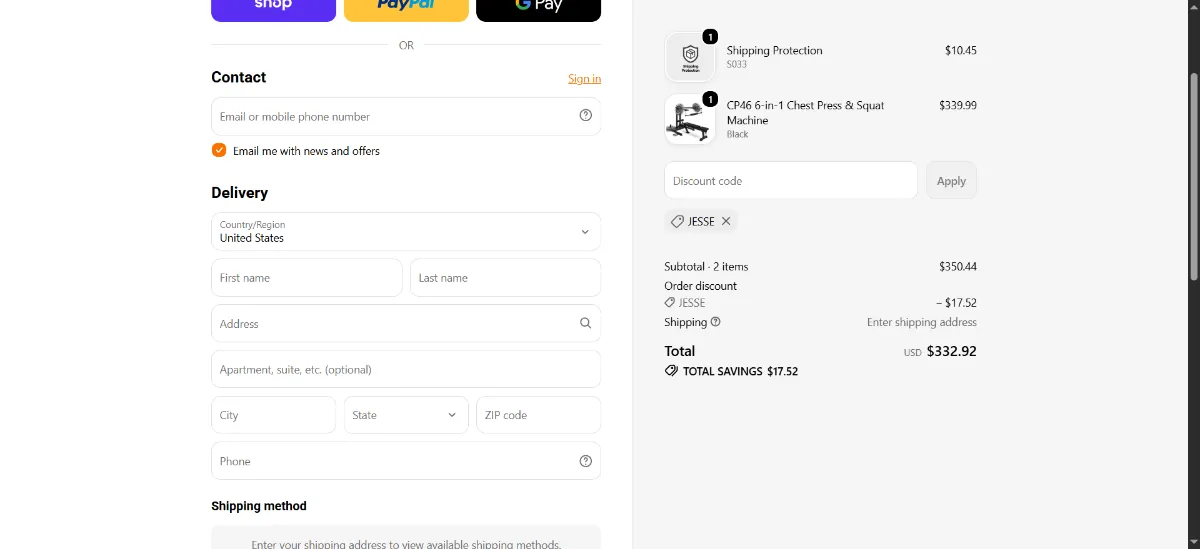Remove the JESSE discount code tag
The height and width of the screenshot is (549, 1200).
(726, 221)
